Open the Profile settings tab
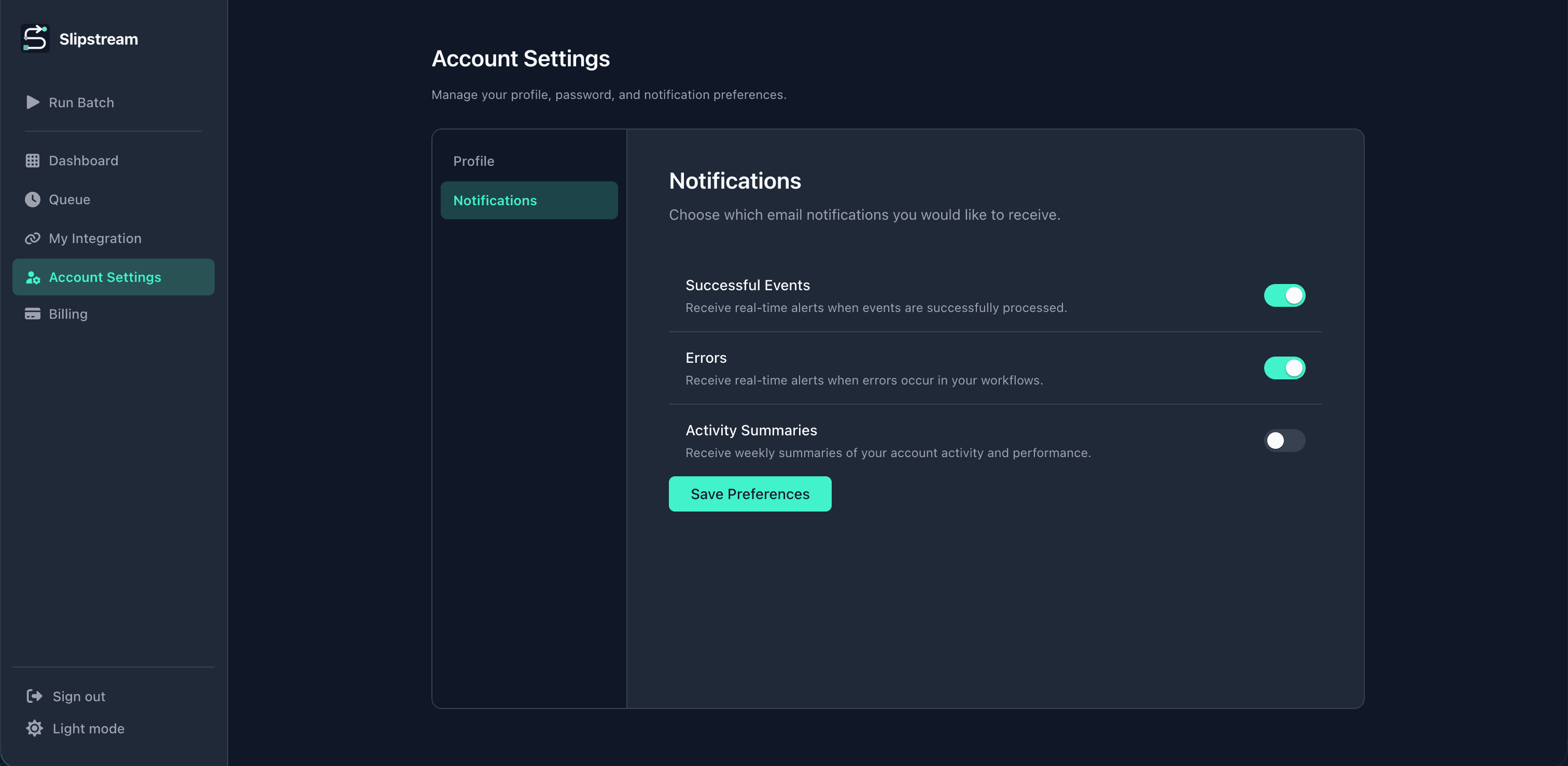This screenshot has width=1568, height=766. 529,161
